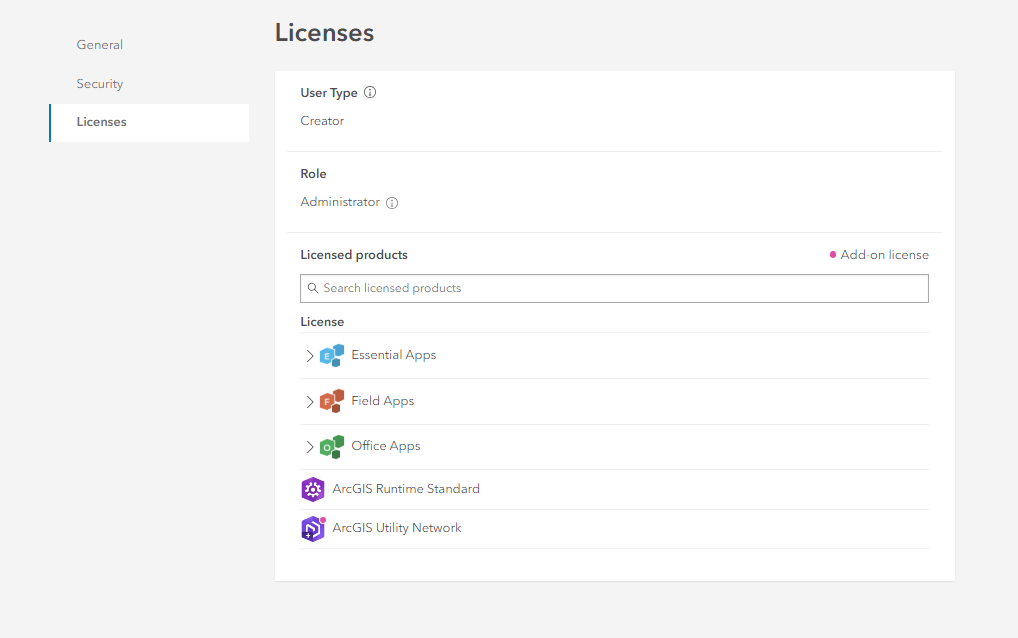Click the search licensed products field
This screenshot has width=1018, height=638.
point(614,288)
